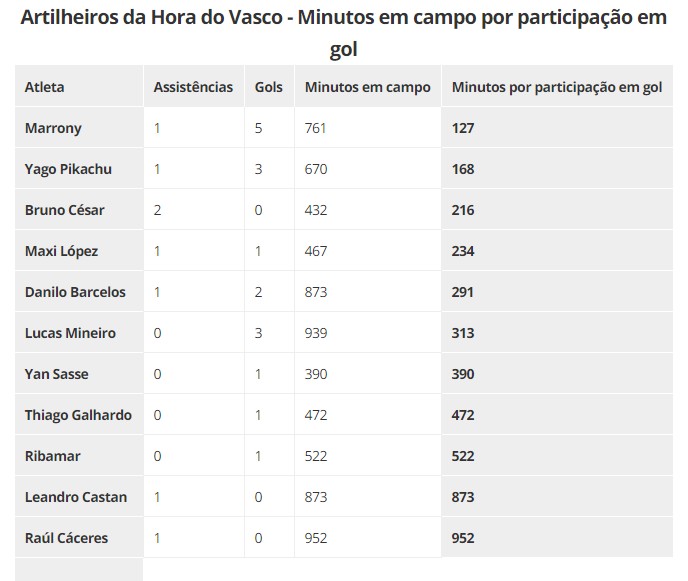The height and width of the screenshot is (581, 688).
Task: Select Yan Sasse in the table
Action: 56,374
